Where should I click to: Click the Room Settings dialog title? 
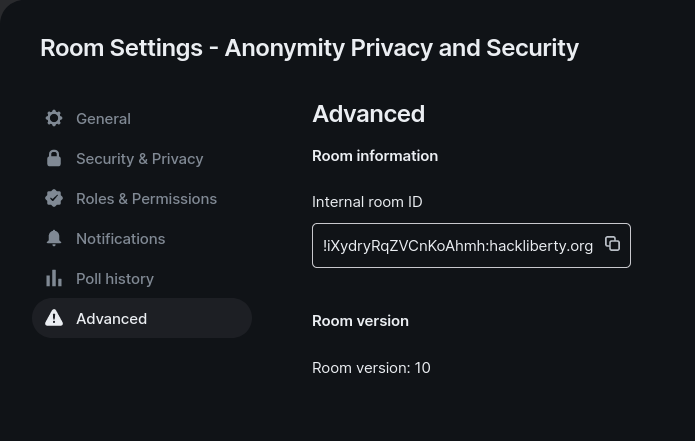point(309,48)
